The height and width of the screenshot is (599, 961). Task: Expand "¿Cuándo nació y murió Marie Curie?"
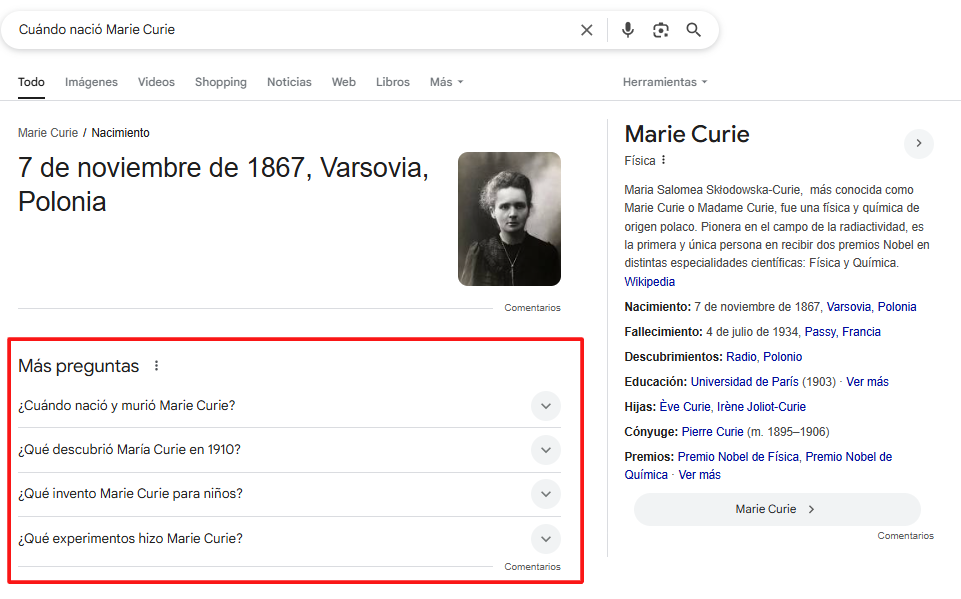point(545,406)
